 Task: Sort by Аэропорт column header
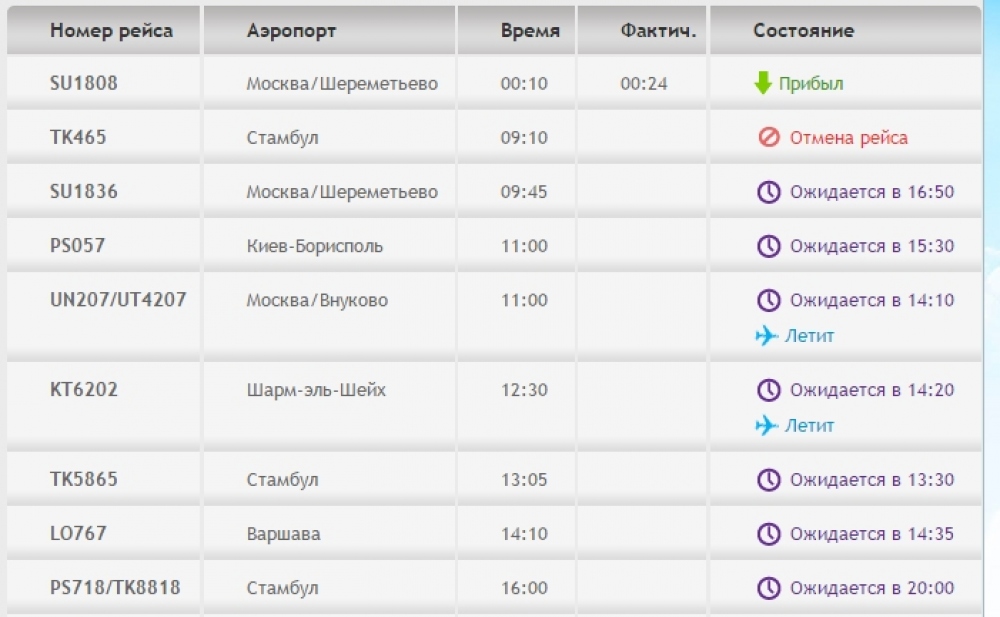[x=291, y=31]
